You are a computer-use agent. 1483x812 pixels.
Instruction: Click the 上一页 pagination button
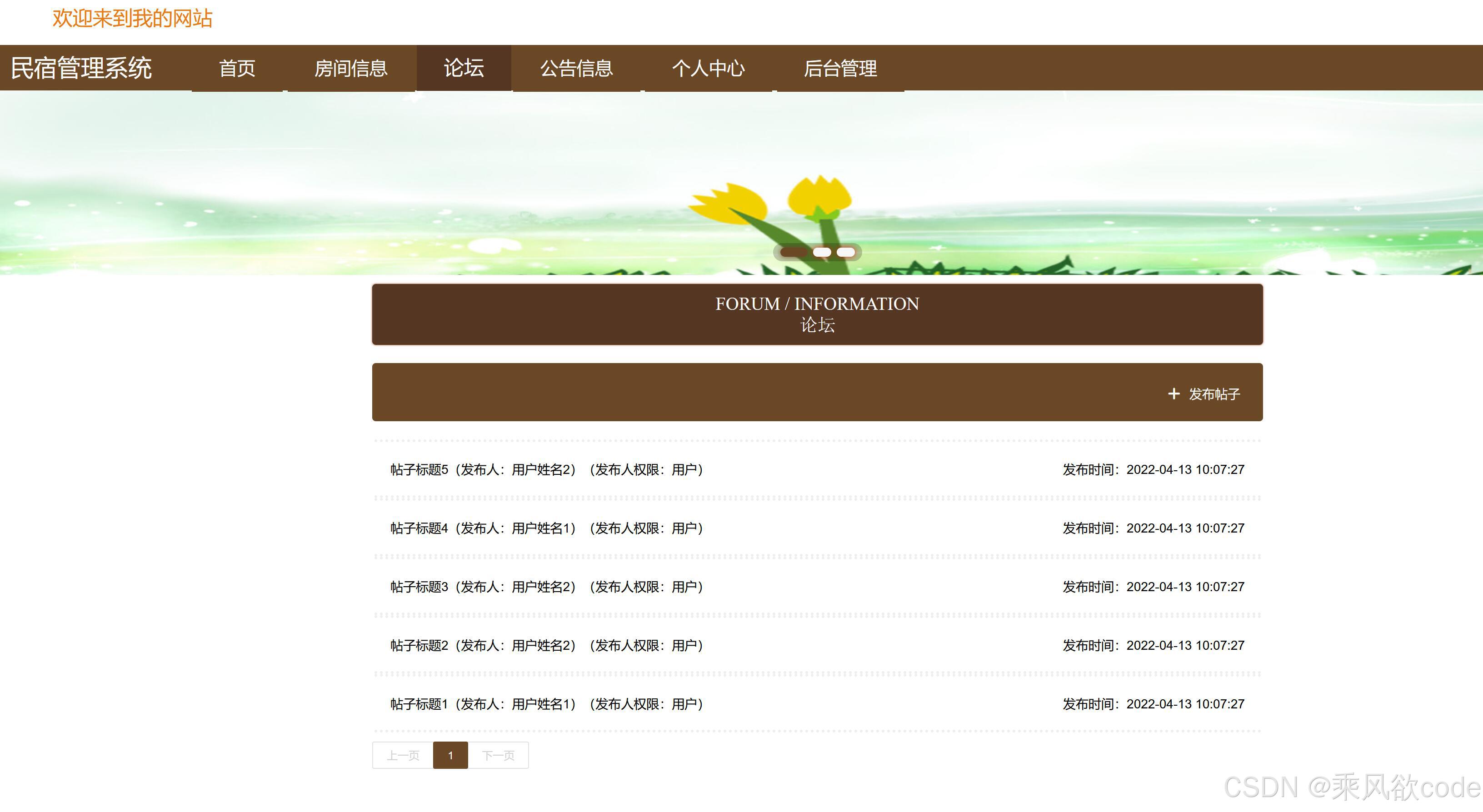[403, 756]
